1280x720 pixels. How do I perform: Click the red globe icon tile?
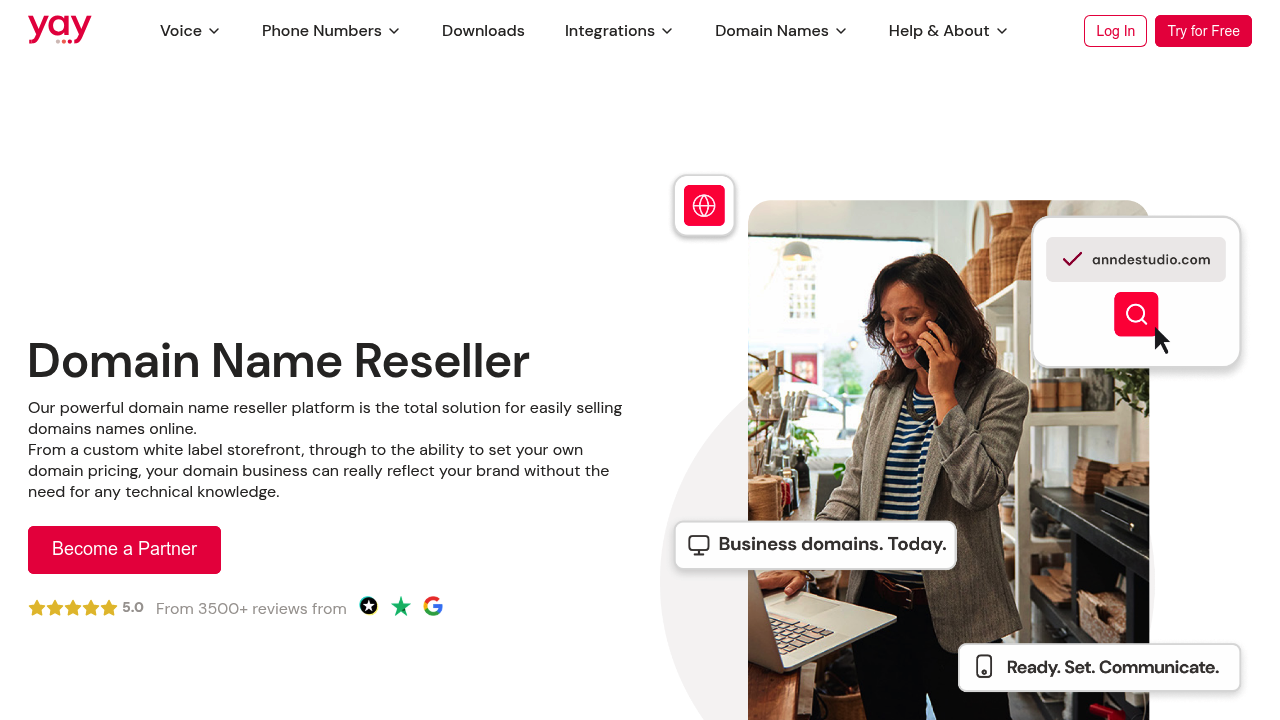(704, 206)
